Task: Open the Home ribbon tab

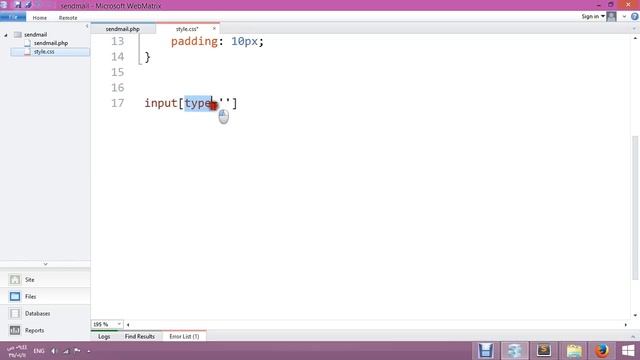Action: [x=40, y=18]
